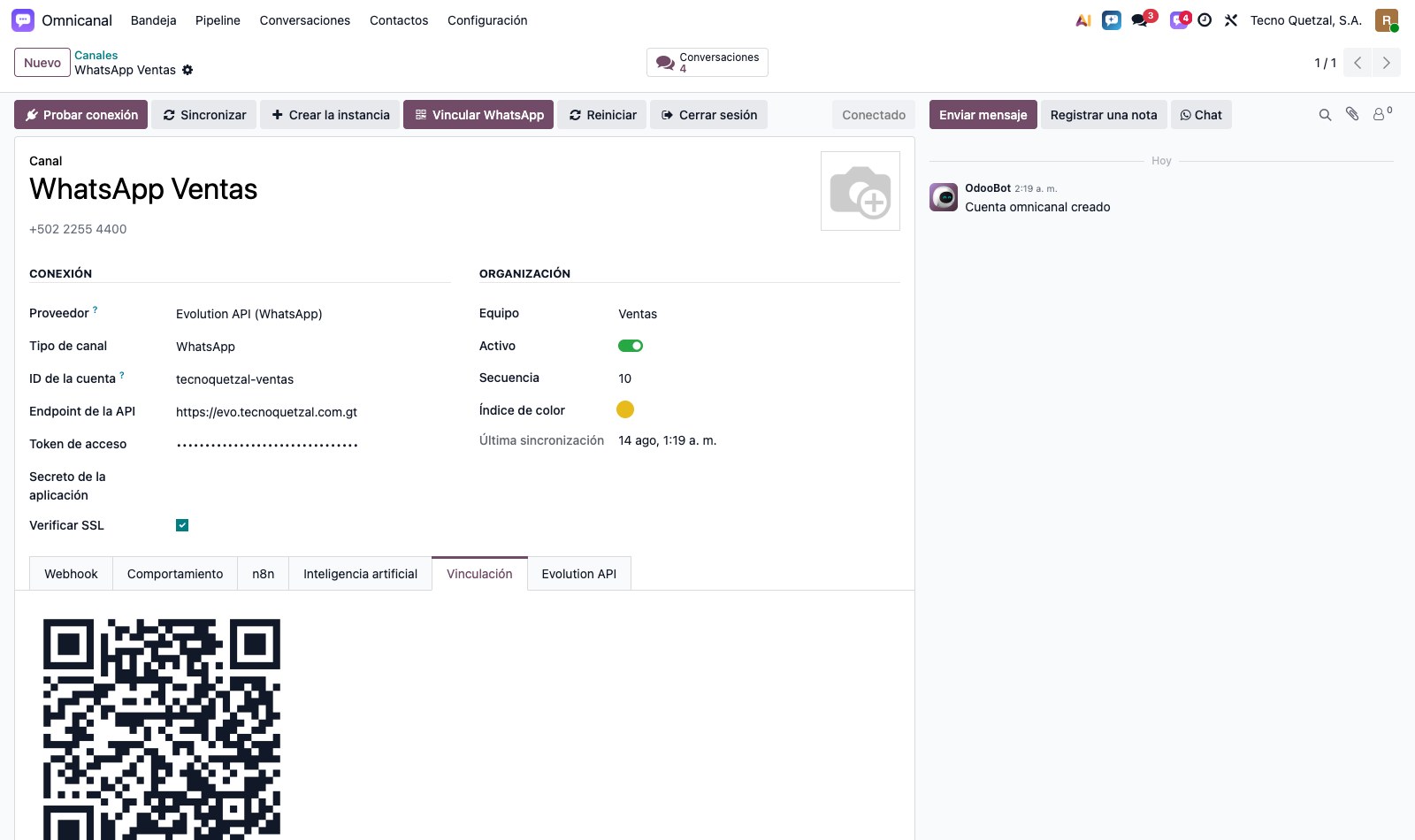Click the Sincronizar button
The width and height of the screenshot is (1415, 840).
204,115
